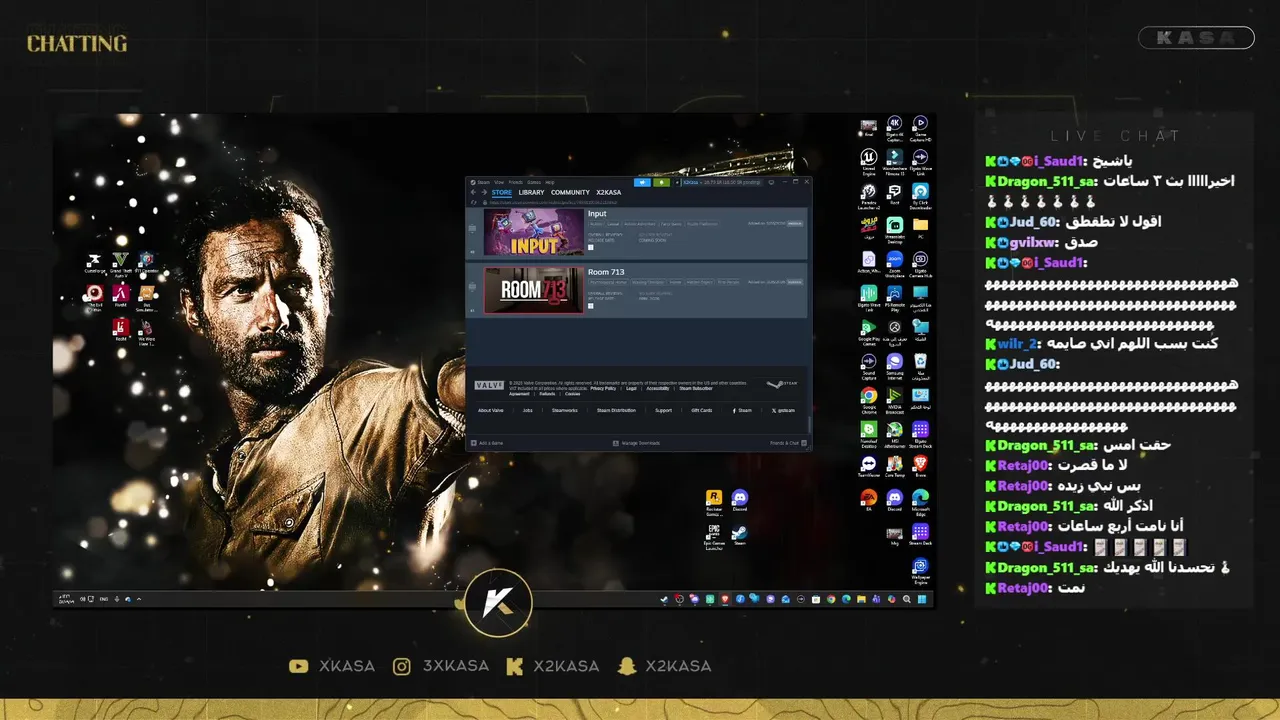This screenshot has width=1280, height=720.
Task: Click the Steam Subscriber Agreement footer link
Action: click(x=695, y=388)
